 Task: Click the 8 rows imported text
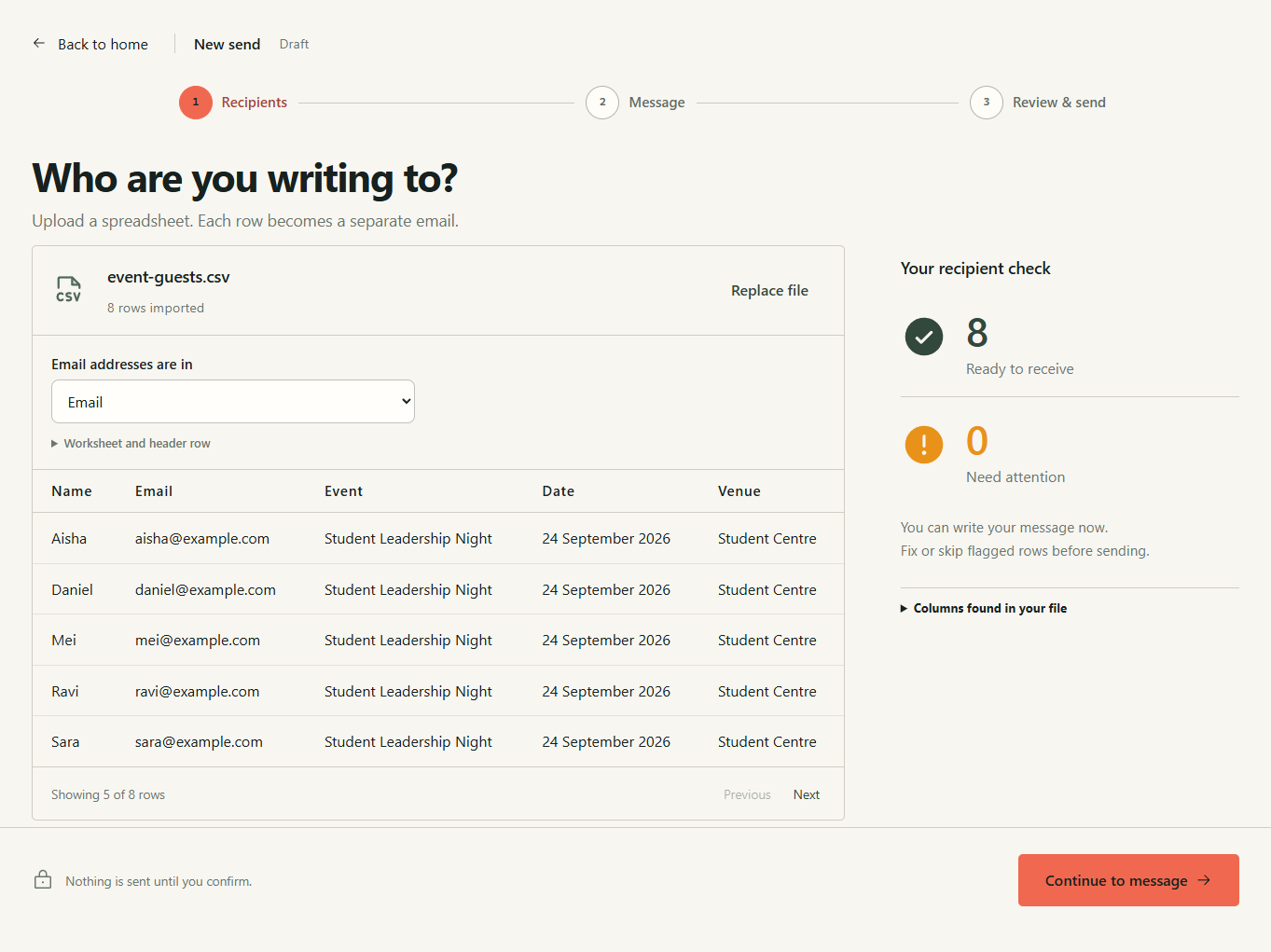[x=156, y=308]
